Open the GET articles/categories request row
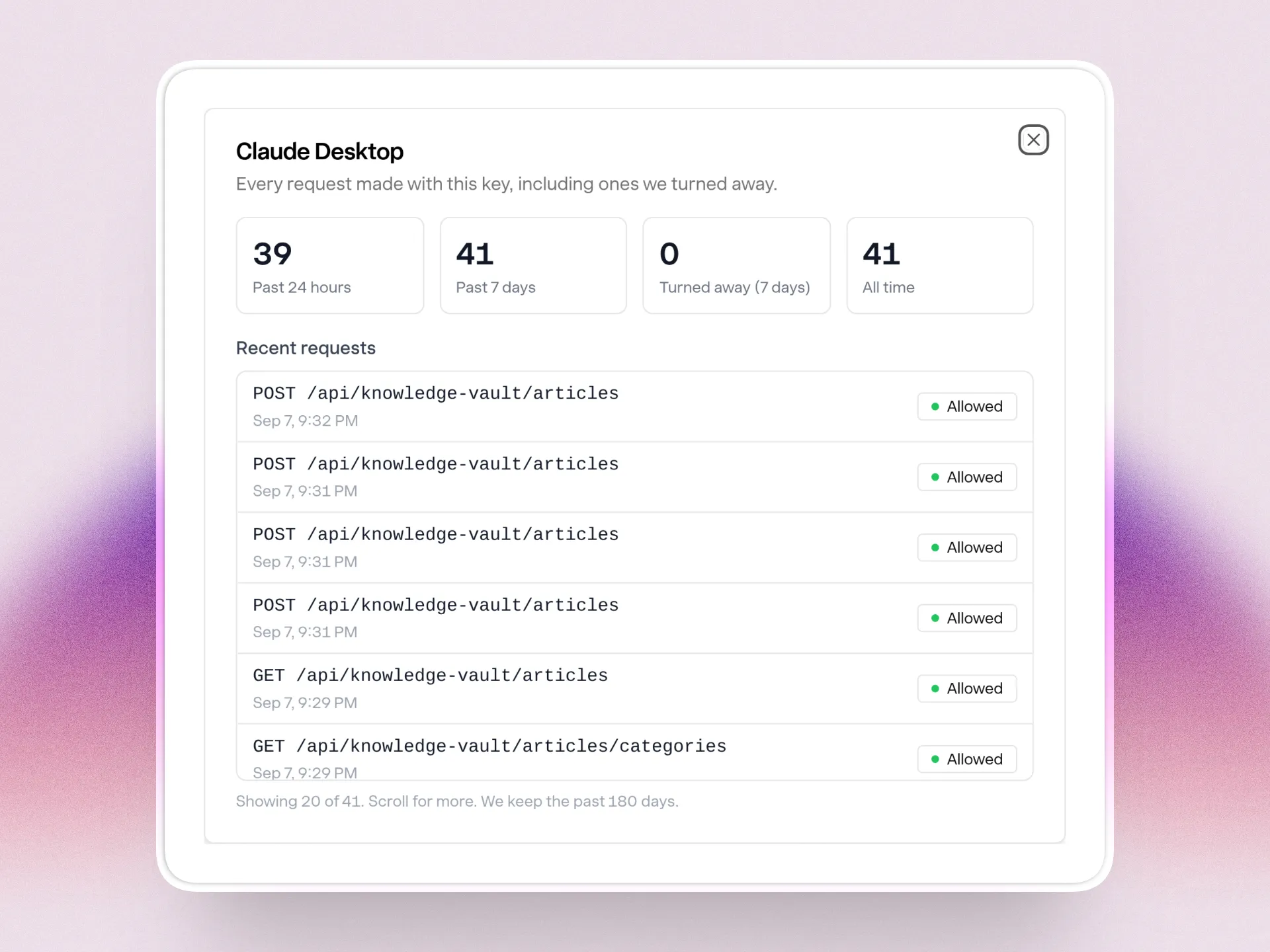The height and width of the screenshot is (952, 1270). (635, 753)
